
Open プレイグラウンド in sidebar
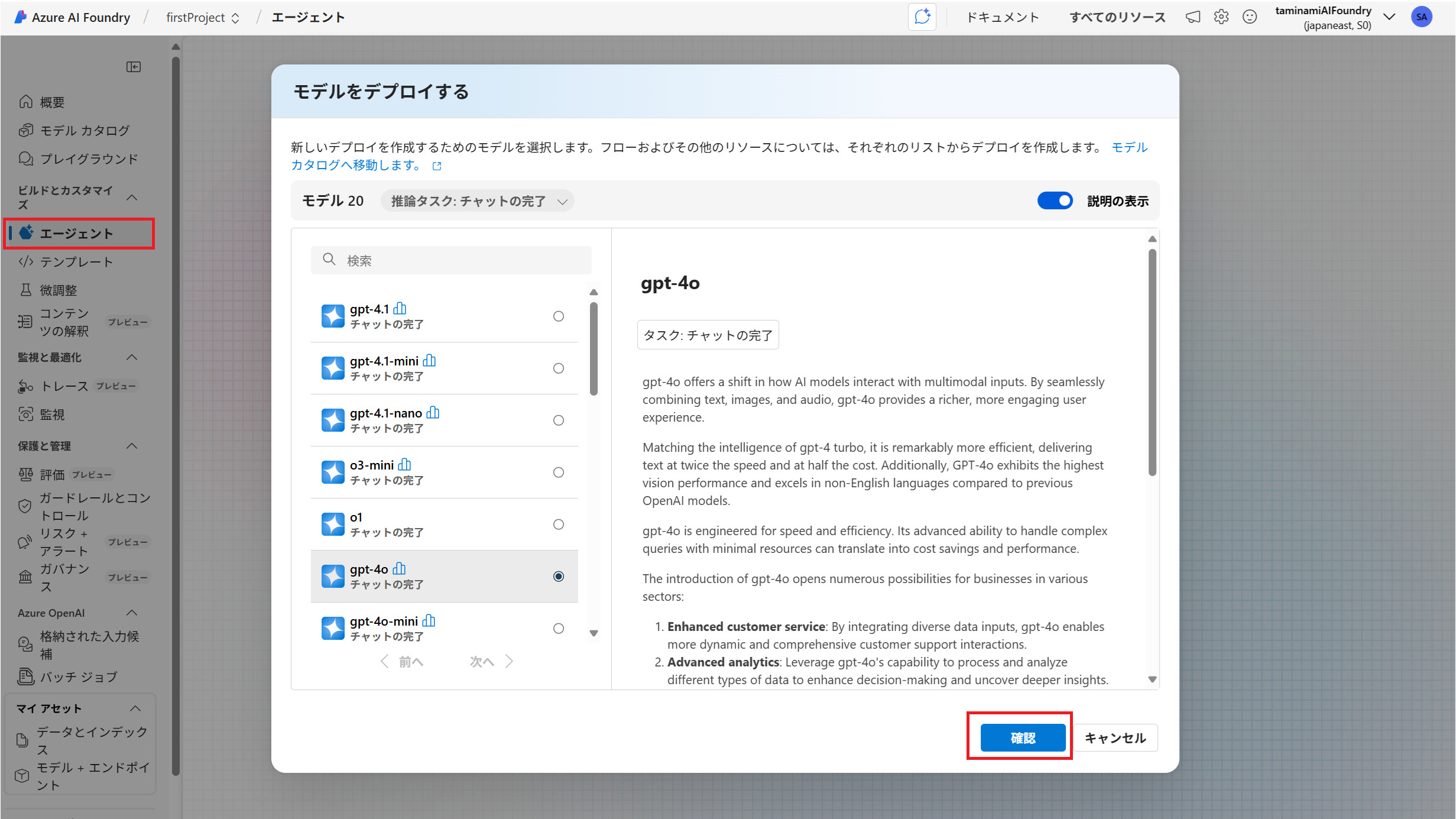coord(89,159)
